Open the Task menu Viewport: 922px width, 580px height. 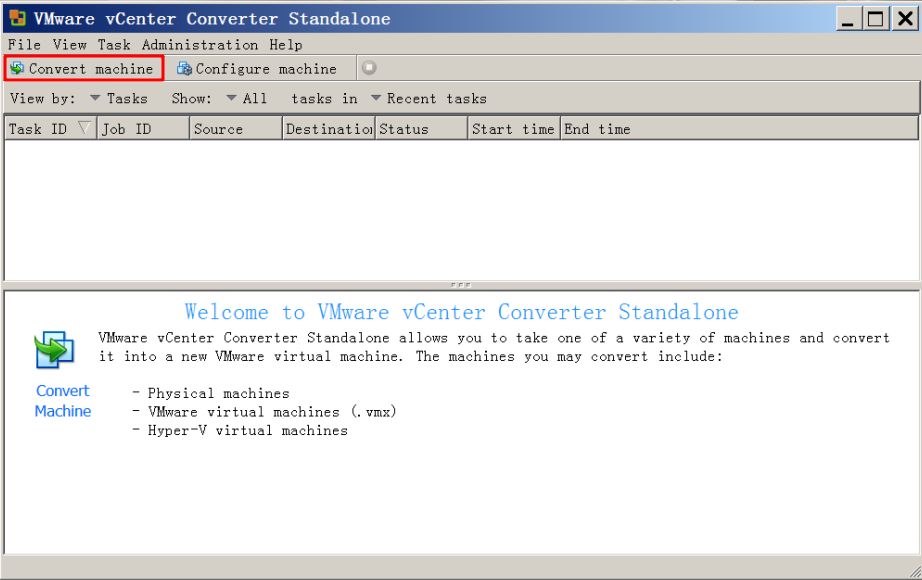113,45
